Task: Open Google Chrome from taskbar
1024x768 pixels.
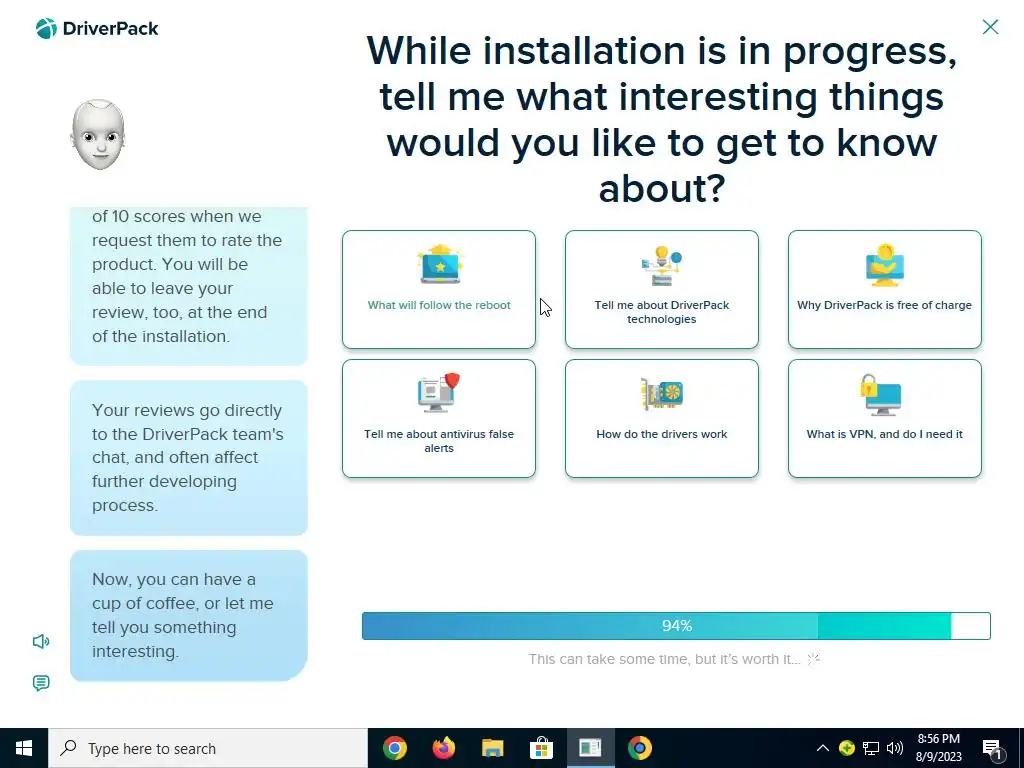Action: tap(395, 748)
